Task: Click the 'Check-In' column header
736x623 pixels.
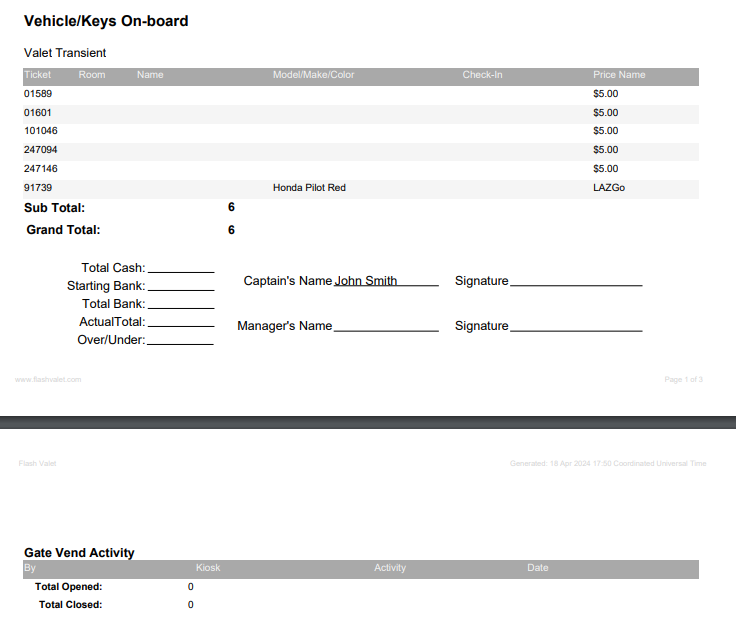Action: coord(482,75)
